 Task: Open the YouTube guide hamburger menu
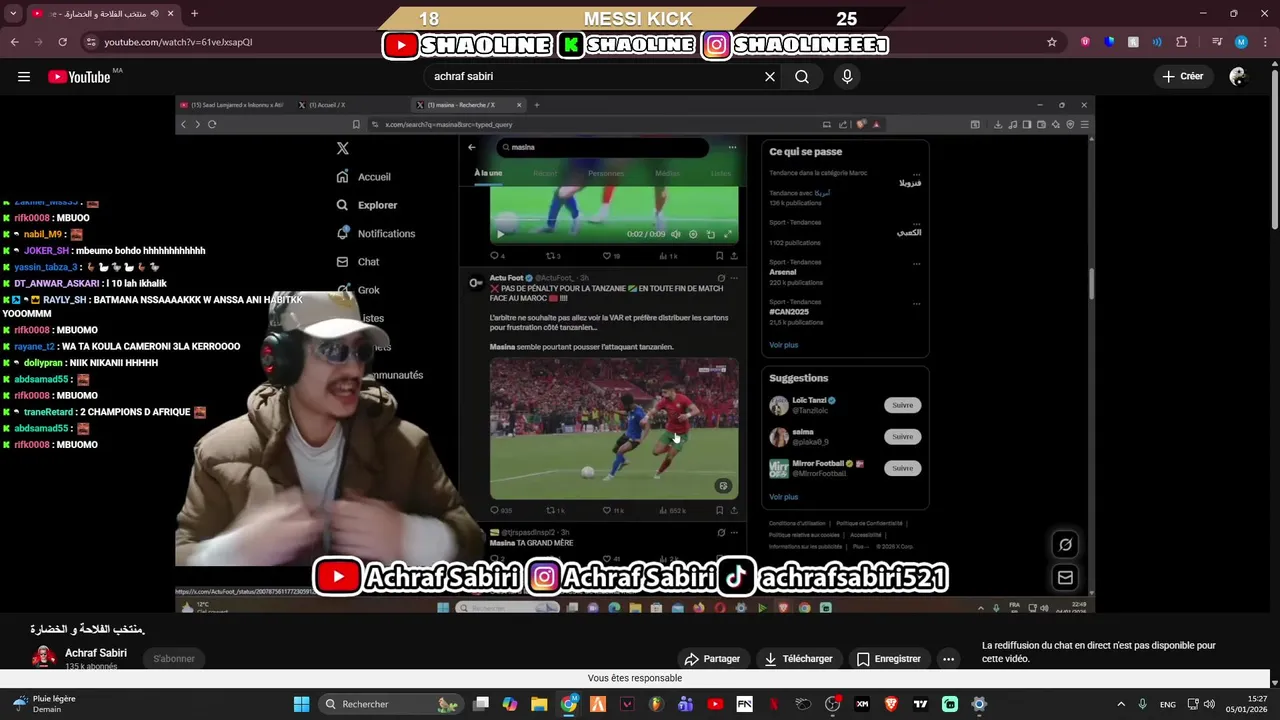pos(24,76)
